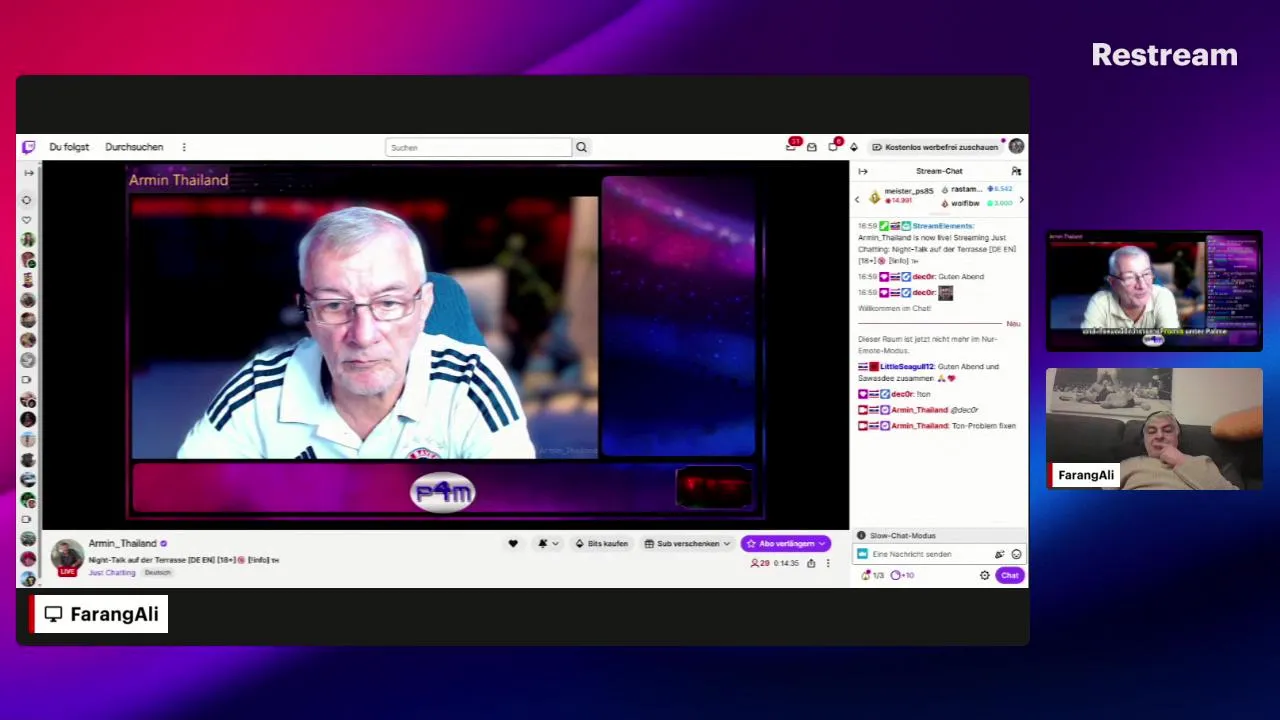The image size is (1280, 720).
Task: Open the chat community users icon
Action: point(1016,171)
